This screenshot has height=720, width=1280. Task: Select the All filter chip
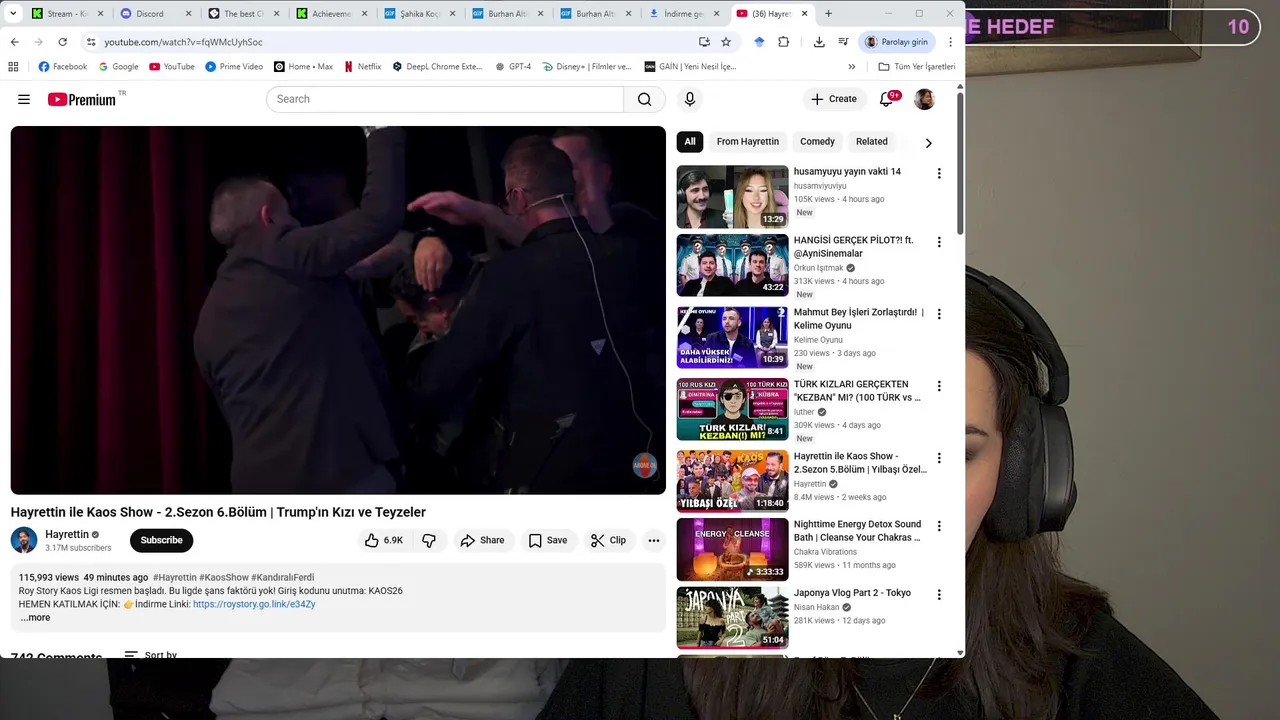tap(690, 141)
